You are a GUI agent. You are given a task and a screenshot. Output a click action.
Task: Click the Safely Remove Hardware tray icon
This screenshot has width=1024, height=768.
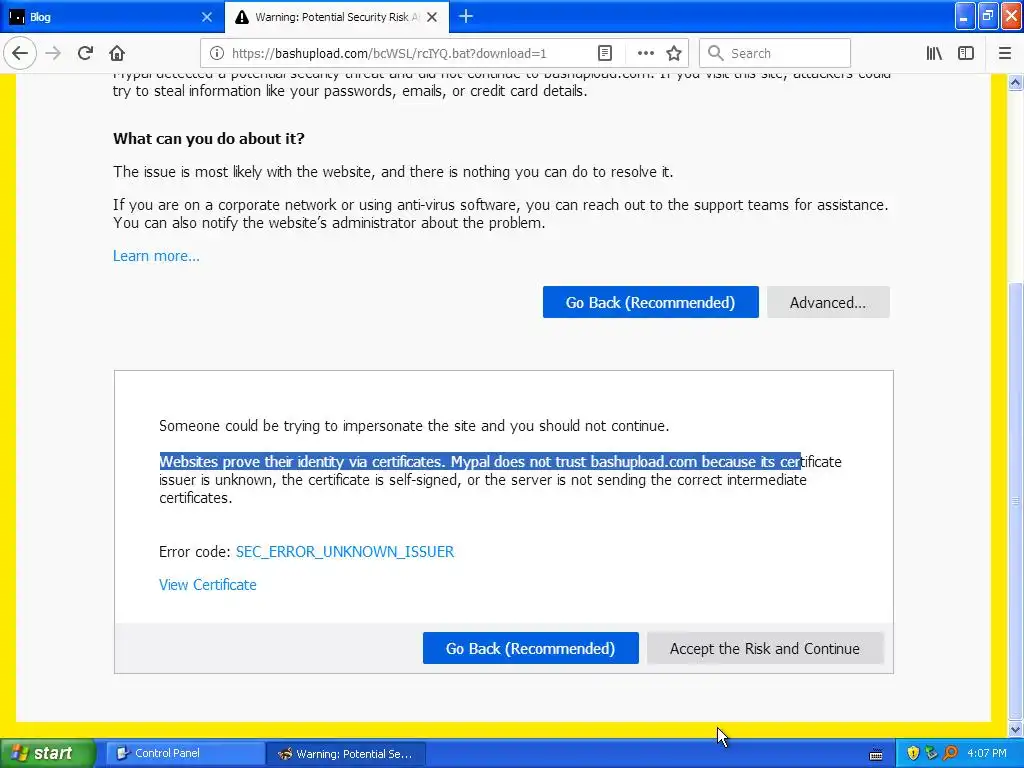pyautogui.click(x=932, y=754)
